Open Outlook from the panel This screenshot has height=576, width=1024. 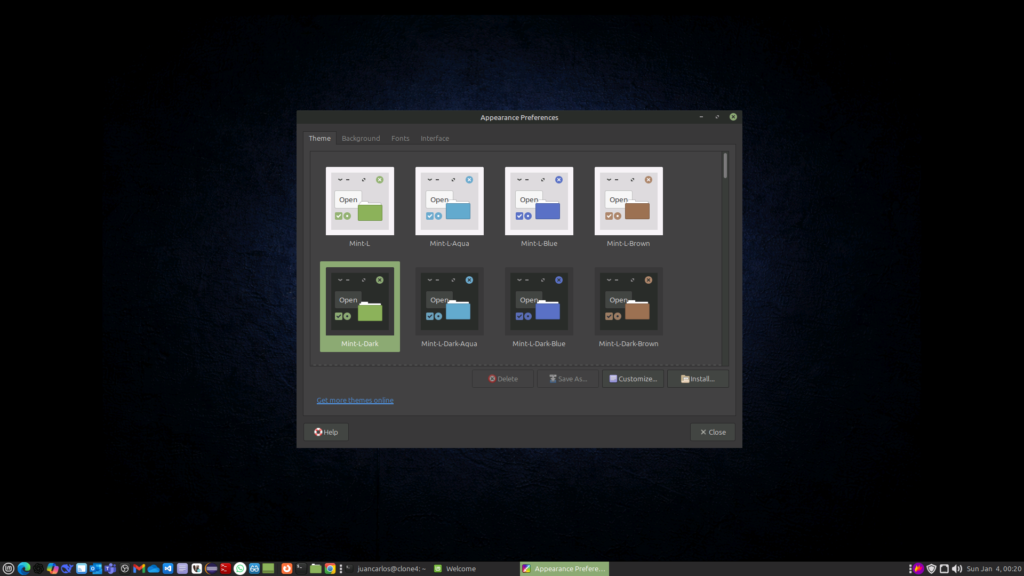(x=96, y=569)
